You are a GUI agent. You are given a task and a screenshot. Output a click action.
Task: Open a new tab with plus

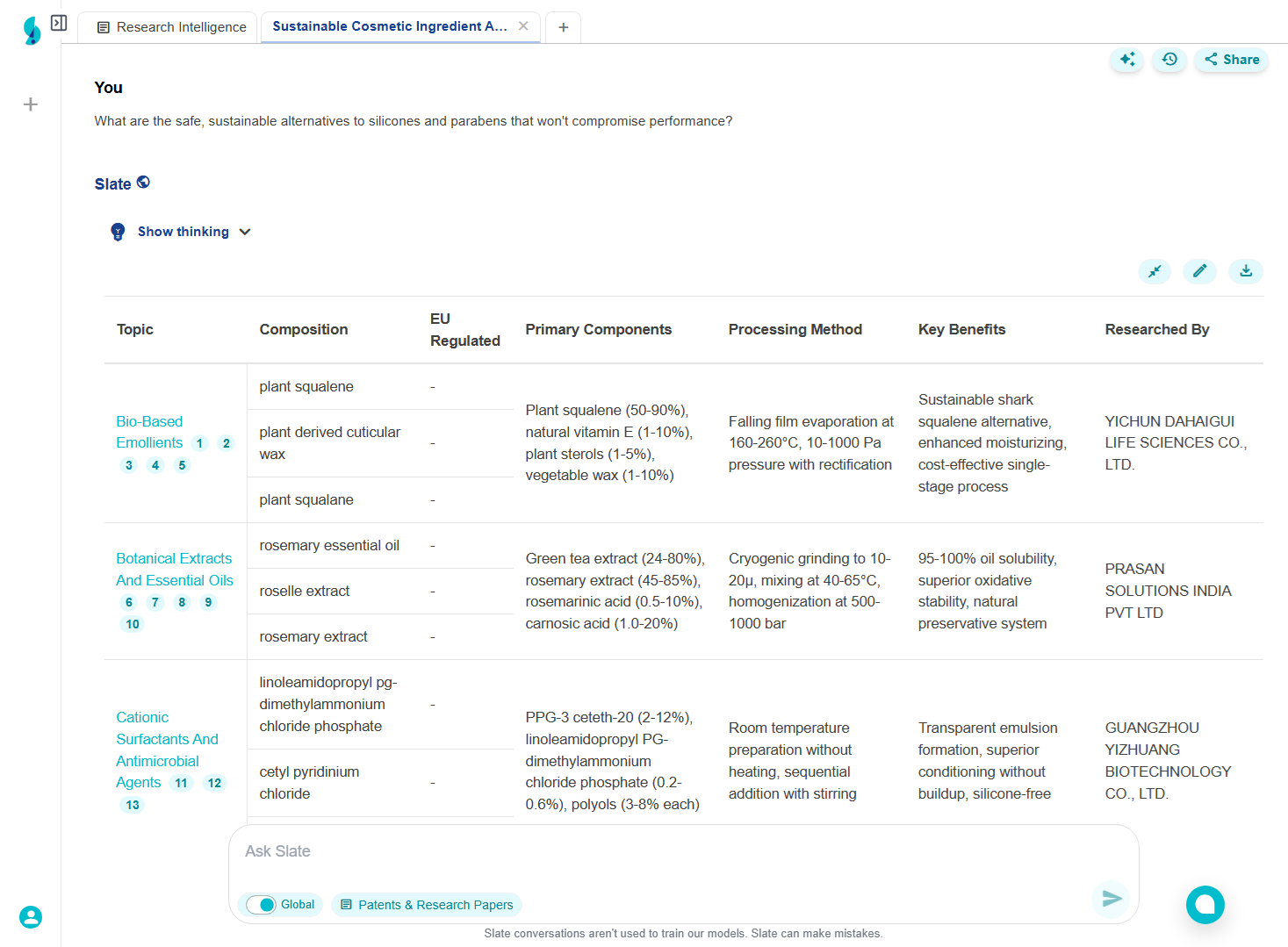[563, 27]
